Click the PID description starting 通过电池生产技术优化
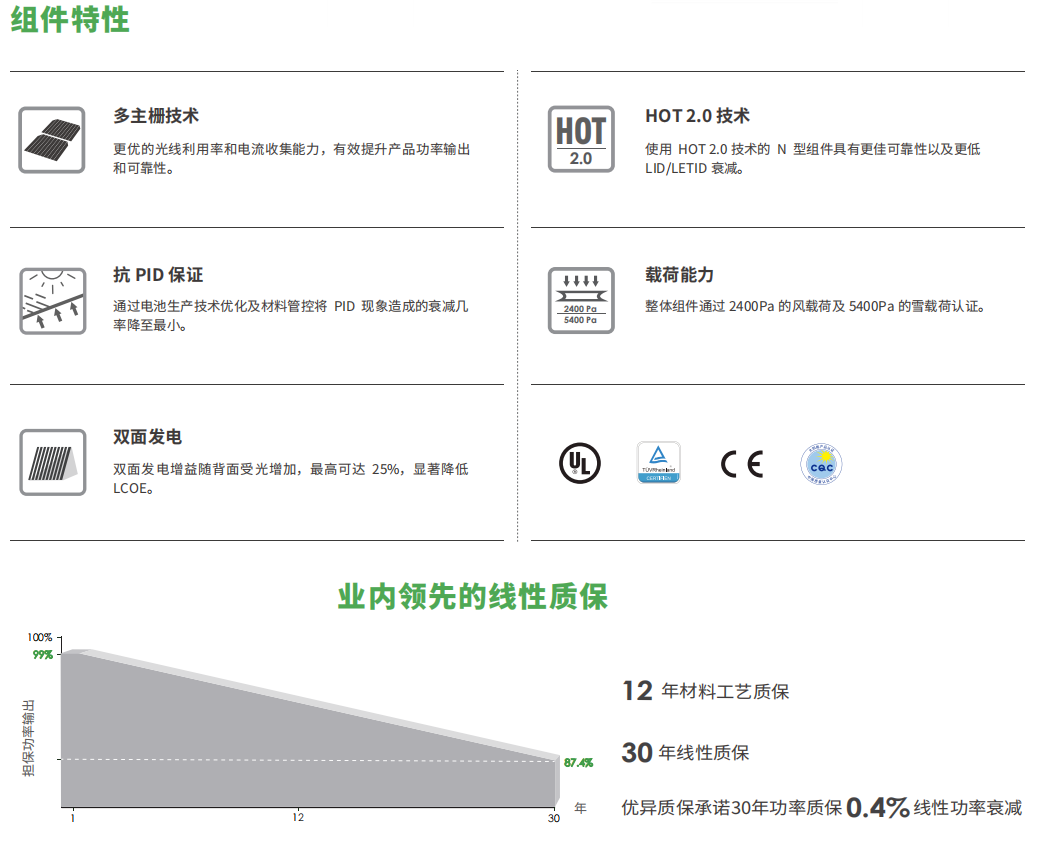Screen dimensions: 1041x842 pyautogui.click(x=291, y=315)
